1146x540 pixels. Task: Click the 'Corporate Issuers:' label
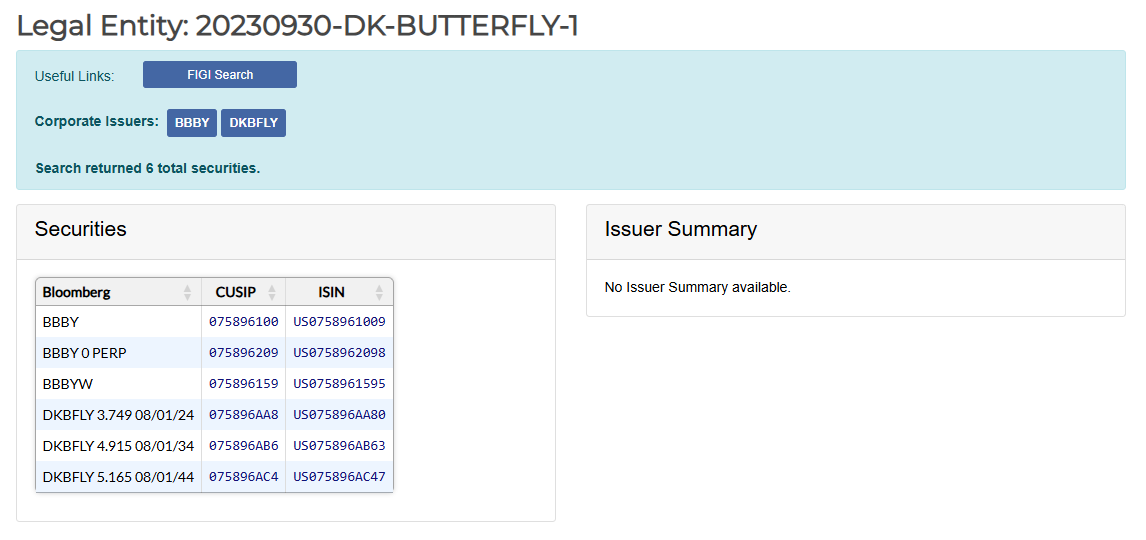click(96, 121)
